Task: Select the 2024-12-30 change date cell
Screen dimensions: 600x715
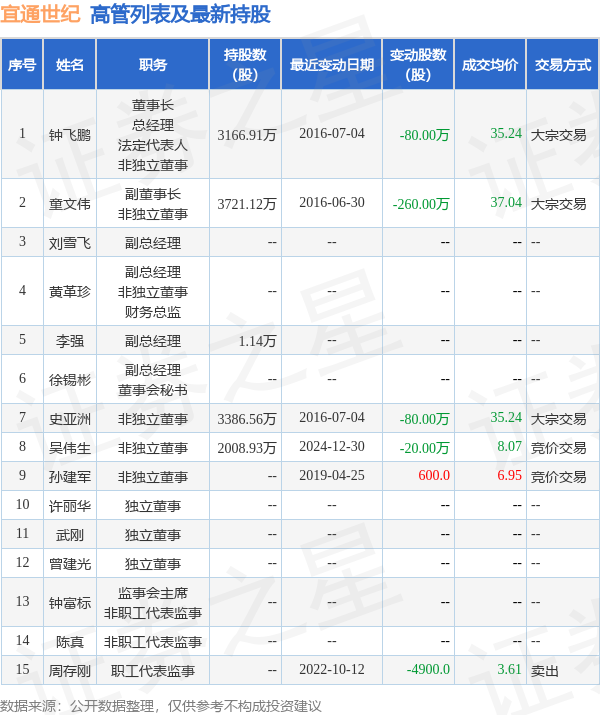Action: pyautogui.click(x=332, y=447)
